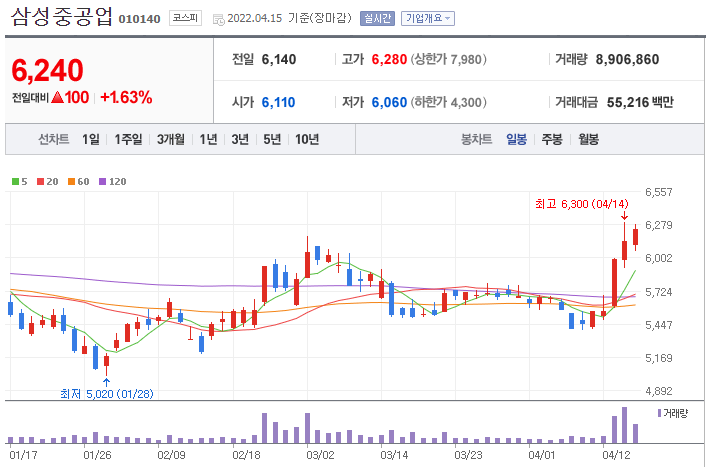This screenshot has height=467, width=706.
Task: Click the red up-triangle change icon
Action: [x=57, y=97]
